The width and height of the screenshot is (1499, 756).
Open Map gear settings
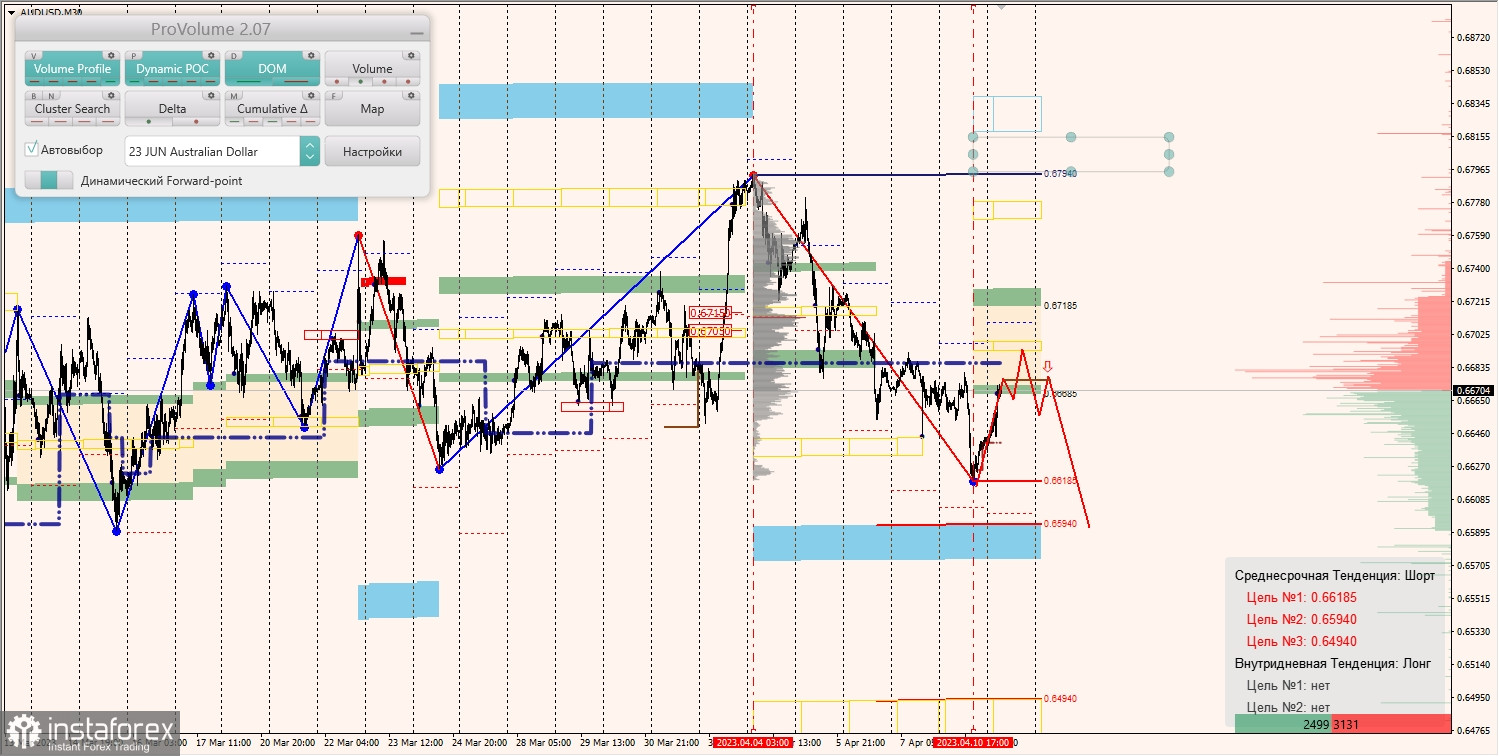pos(411,96)
